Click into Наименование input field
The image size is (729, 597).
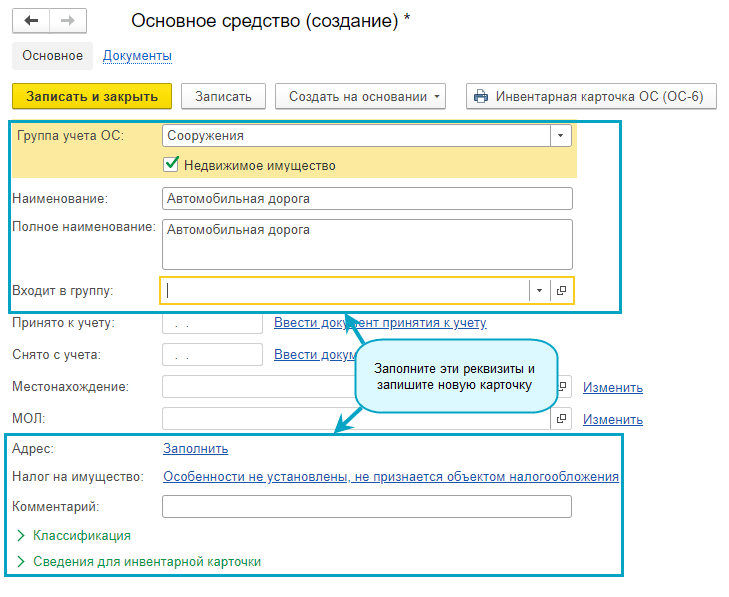point(367,199)
